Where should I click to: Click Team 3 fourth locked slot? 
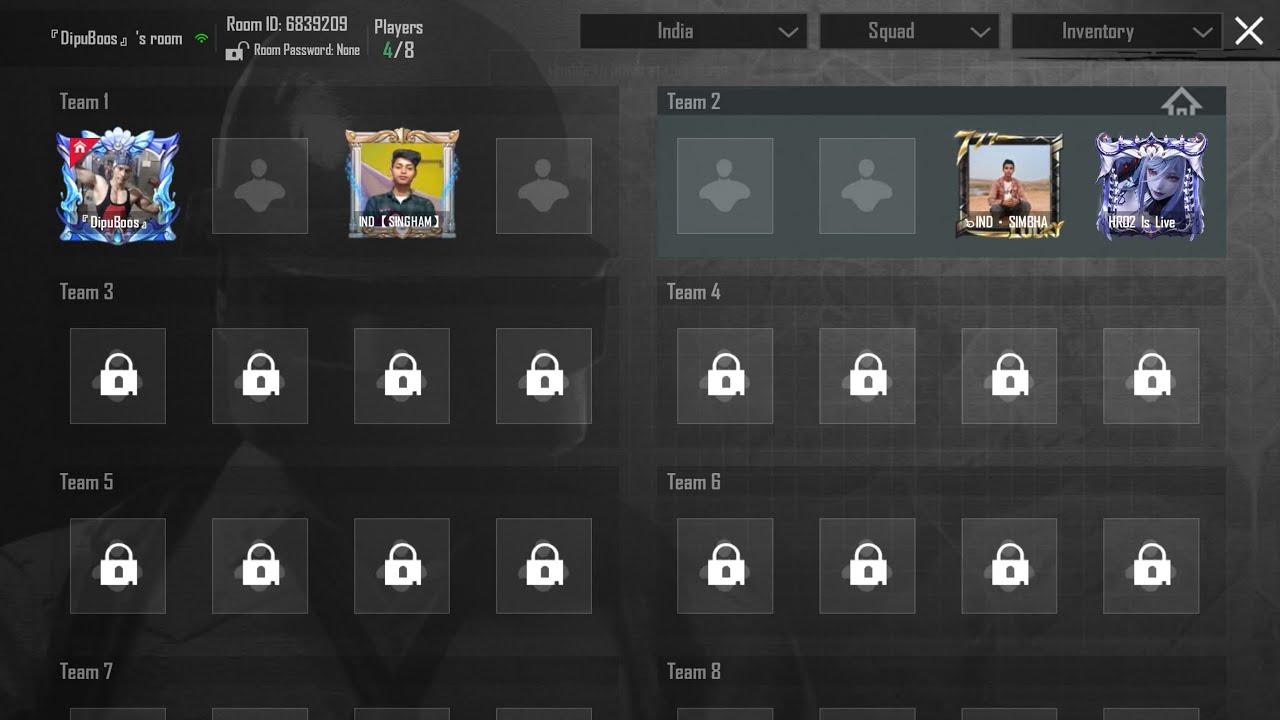pos(544,376)
